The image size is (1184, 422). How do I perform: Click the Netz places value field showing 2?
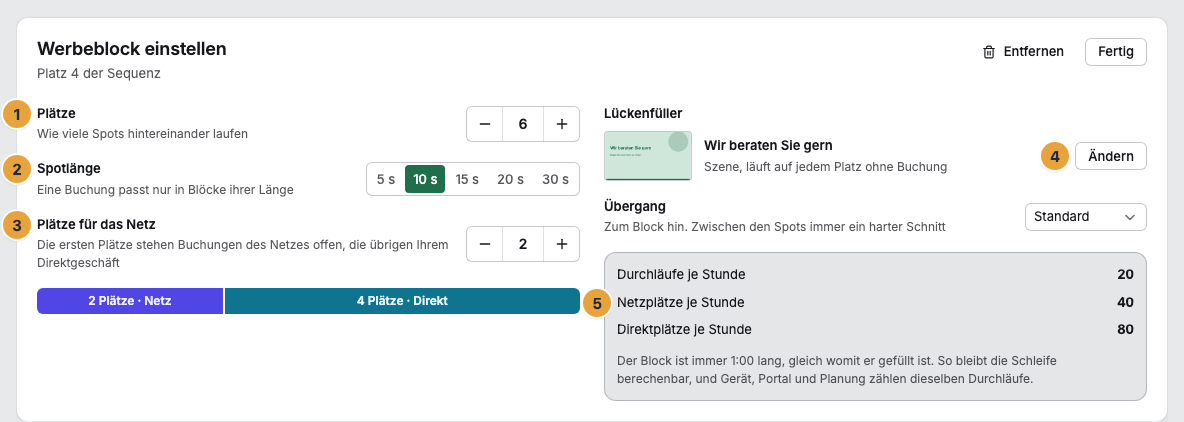[523, 244]
